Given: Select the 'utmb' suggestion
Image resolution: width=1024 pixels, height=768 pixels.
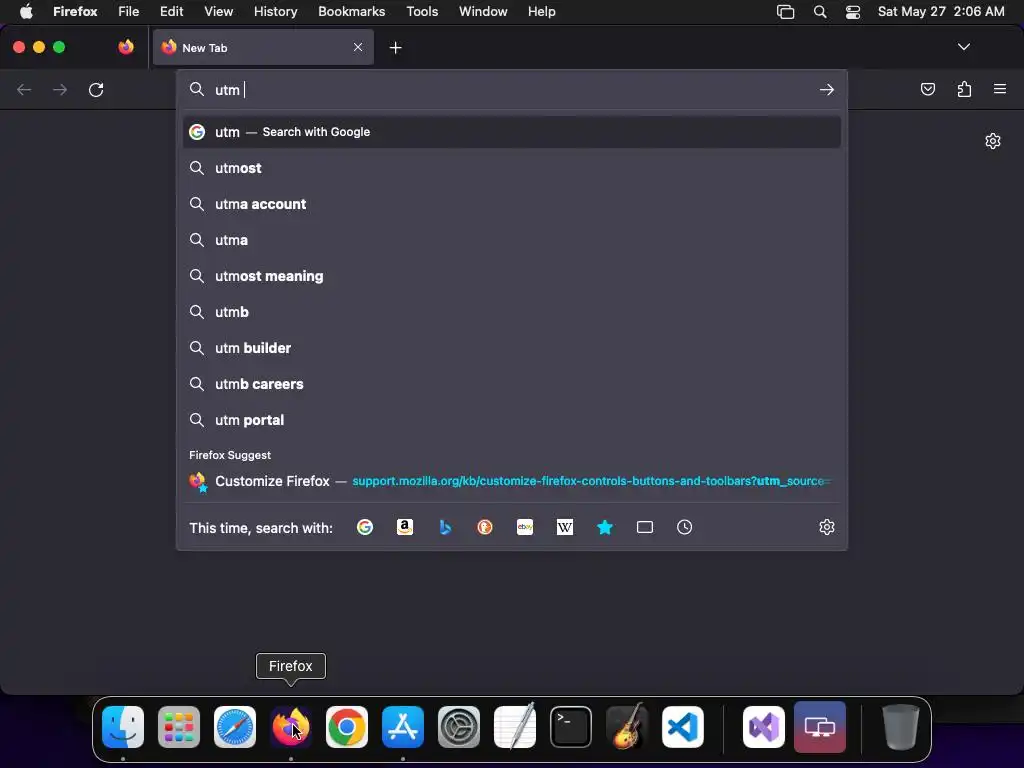Looking at the screenshot, I should pos(512,312).
